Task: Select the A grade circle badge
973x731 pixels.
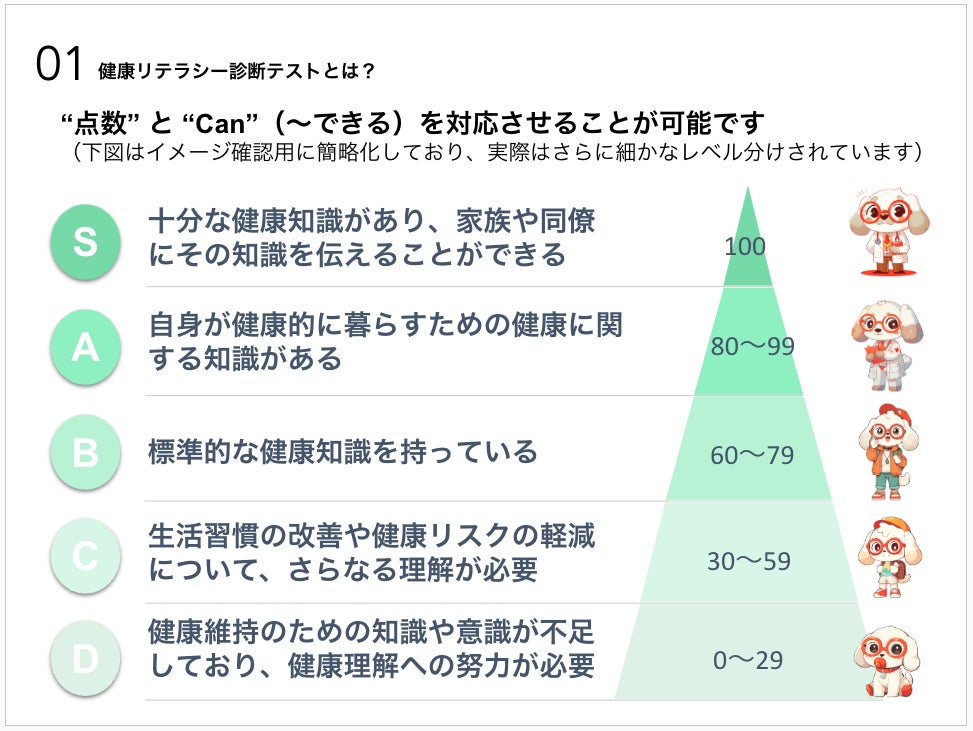Action: (x=85, y=347)
